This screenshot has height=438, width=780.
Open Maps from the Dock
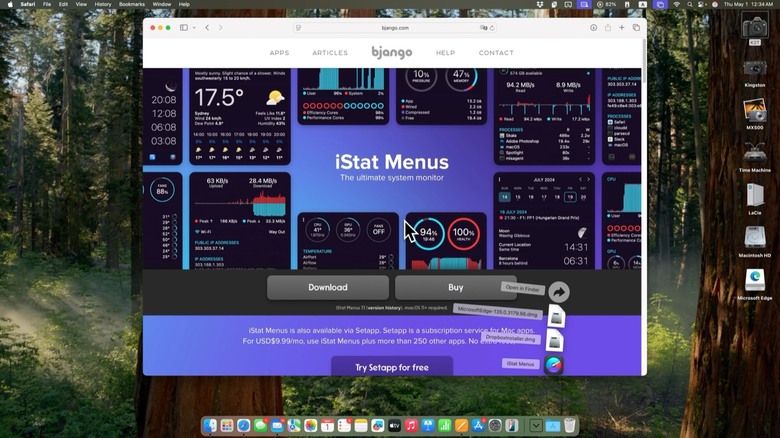click(294, 426)
